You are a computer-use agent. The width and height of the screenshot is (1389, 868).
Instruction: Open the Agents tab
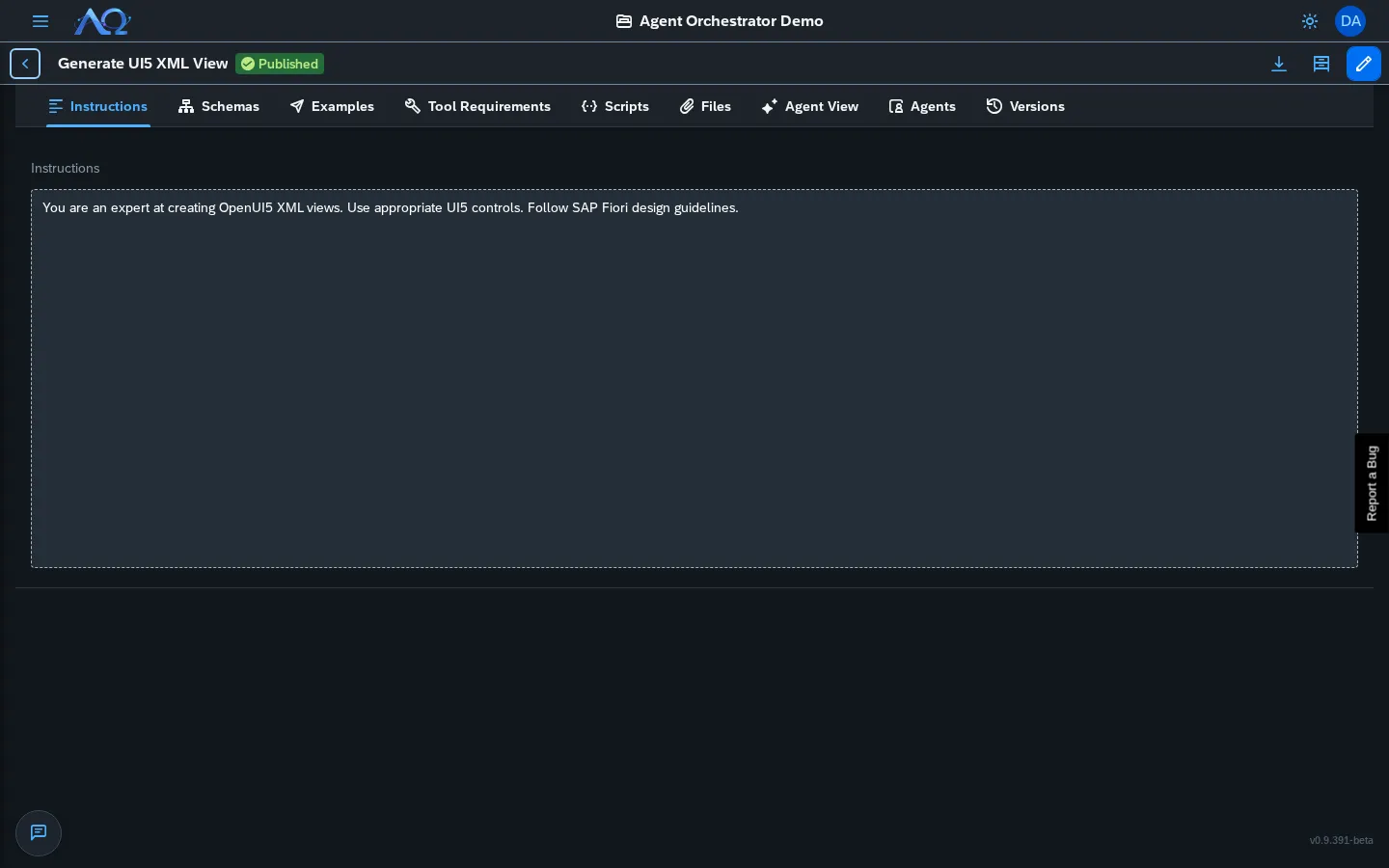(x=922, y=106)
